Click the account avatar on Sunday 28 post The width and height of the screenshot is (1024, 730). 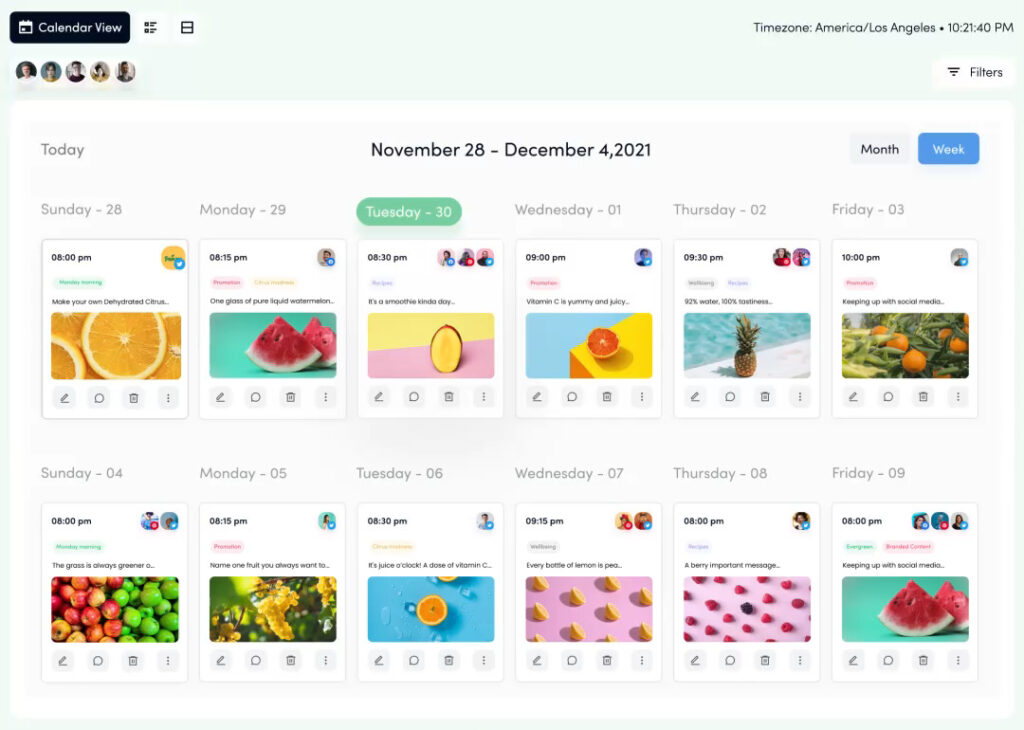pyautogui.click(x=173, y=258)
